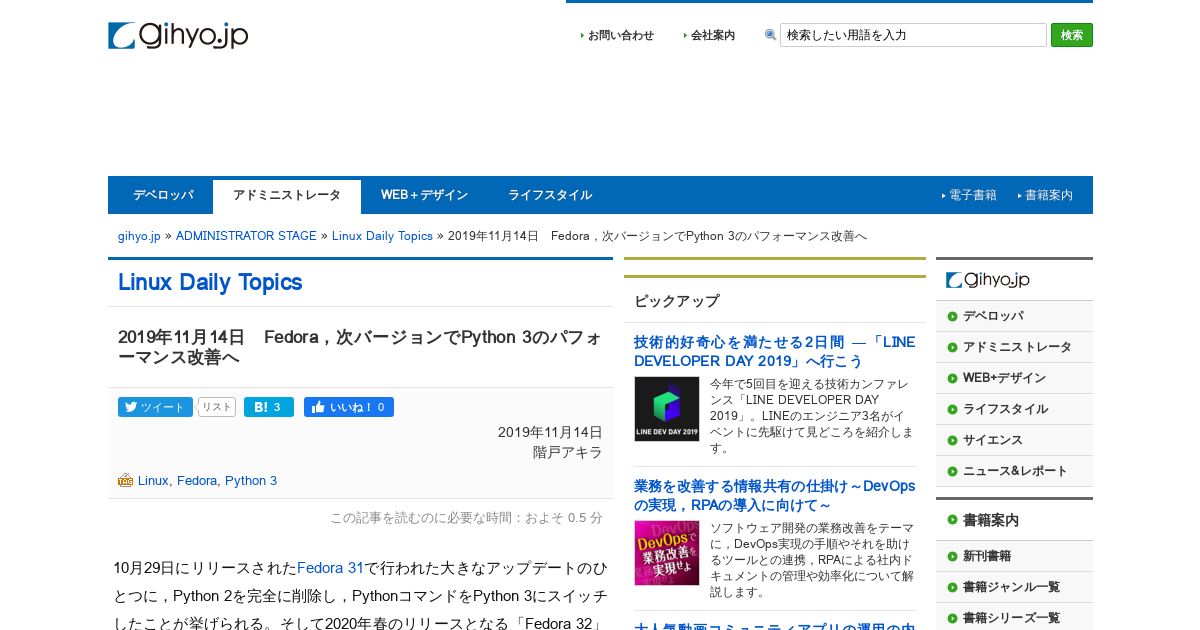
Task: Focus the search keyword input field
Action: [x=913, y=35]
